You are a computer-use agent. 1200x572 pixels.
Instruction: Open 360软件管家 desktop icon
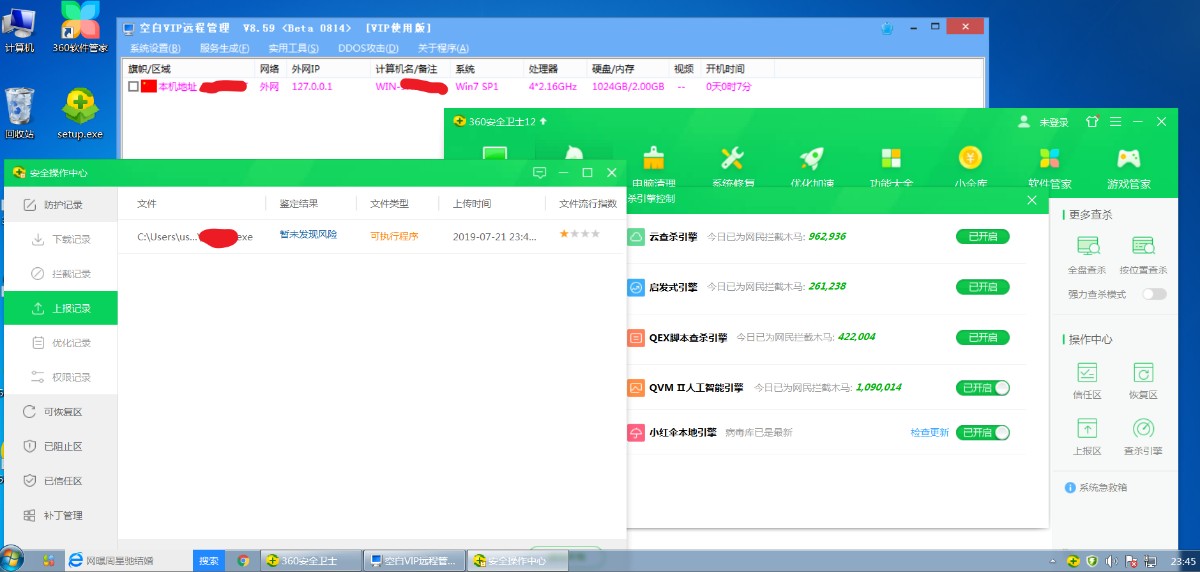click(79, 28)
